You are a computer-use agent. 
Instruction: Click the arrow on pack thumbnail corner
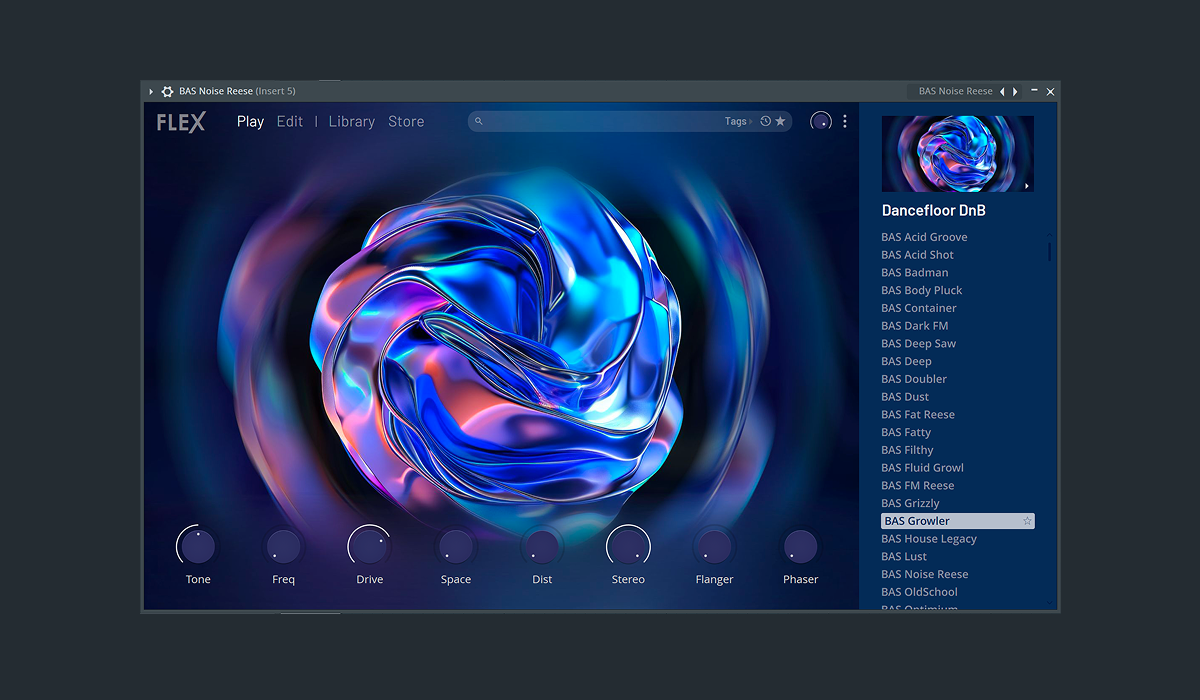[1026, 186]
